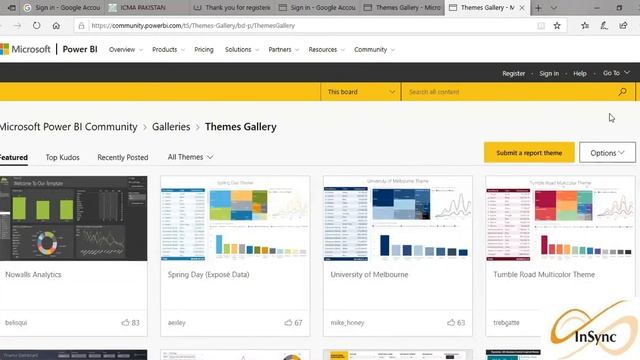Close the active Themes Gallery tab
640x360 pixels.
pos(522,8)
